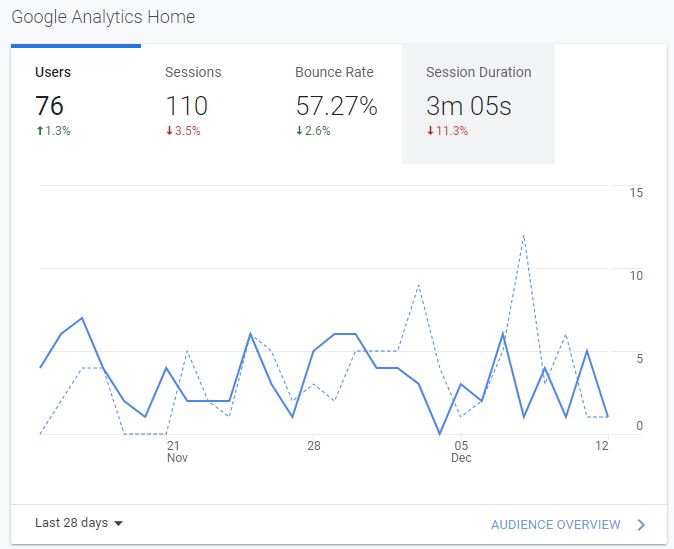674x549 pixels.
Task: Select the Users metric tab
Action: [76, 104]
